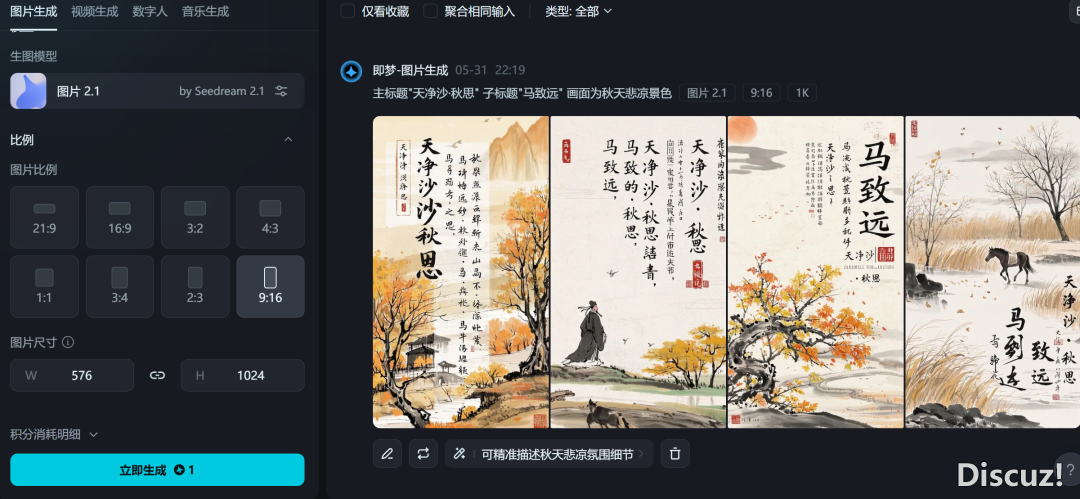1080x499 pixels.
Task: Toggle the width-height link icon
Action: click(157, 376)
